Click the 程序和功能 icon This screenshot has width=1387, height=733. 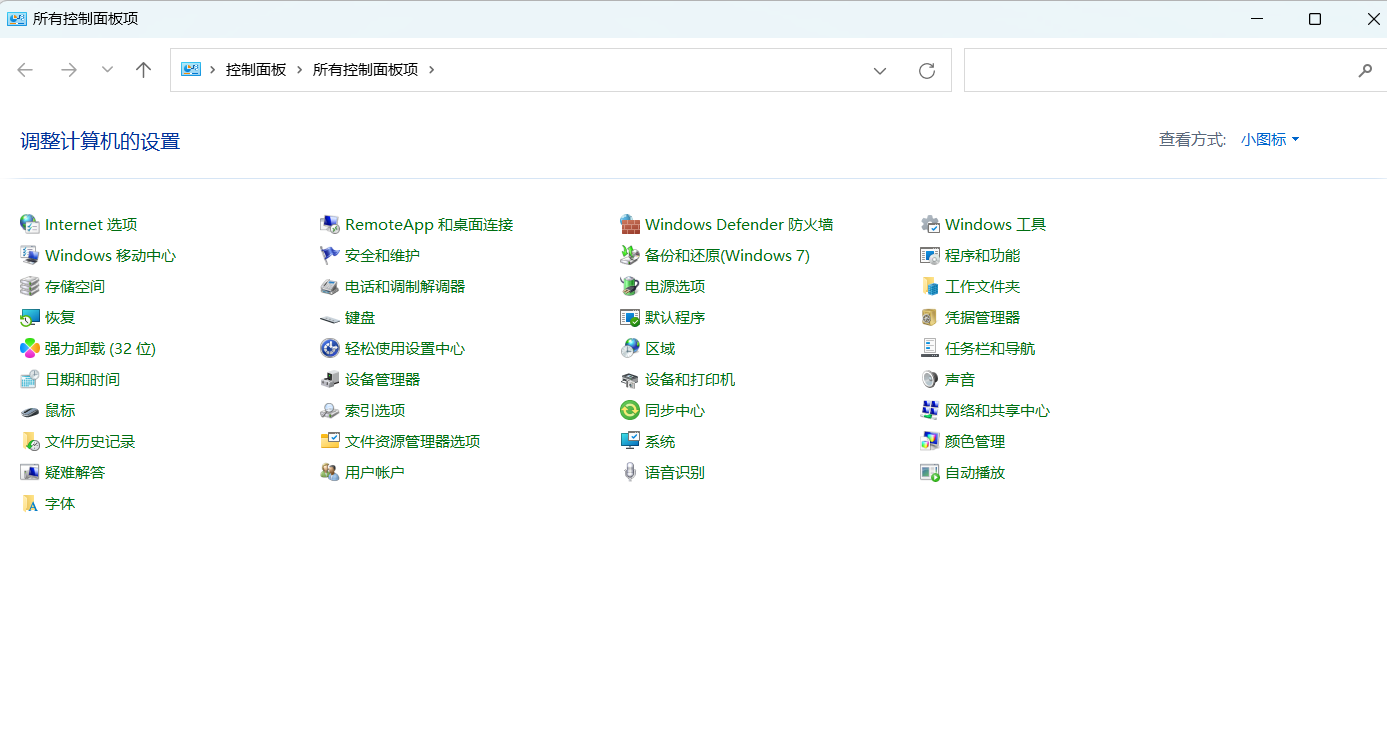tap(929, 255)
